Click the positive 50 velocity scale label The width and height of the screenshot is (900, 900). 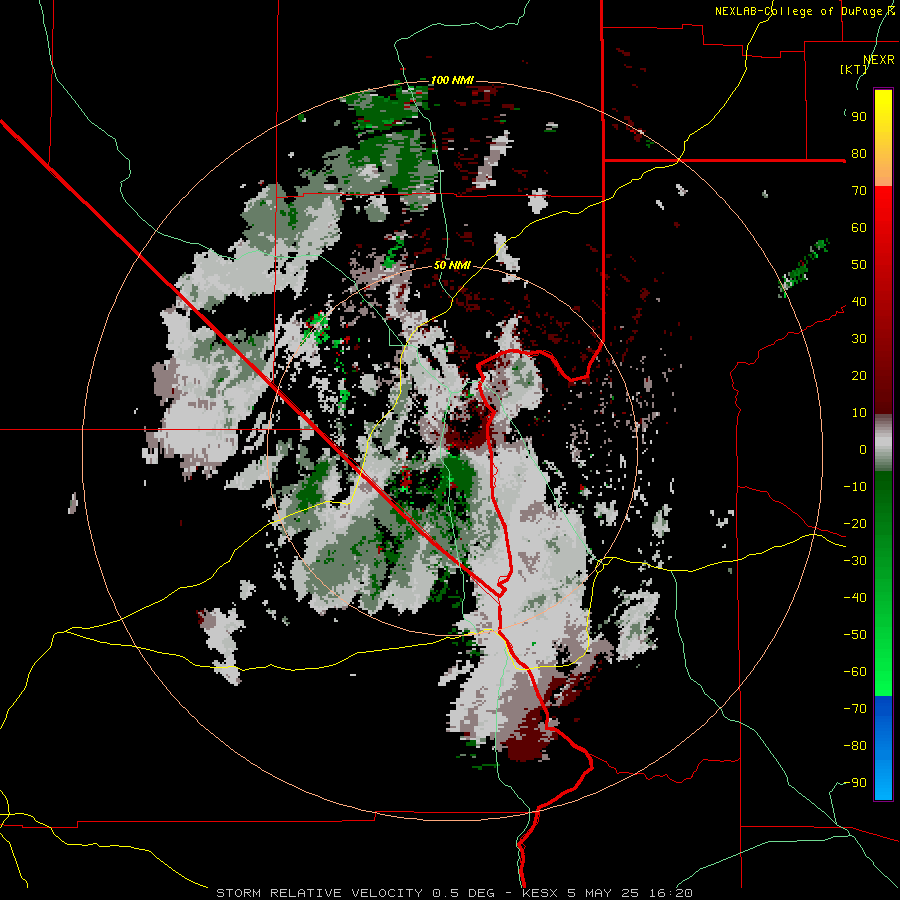pyautogui.click(x=859, y=265)
